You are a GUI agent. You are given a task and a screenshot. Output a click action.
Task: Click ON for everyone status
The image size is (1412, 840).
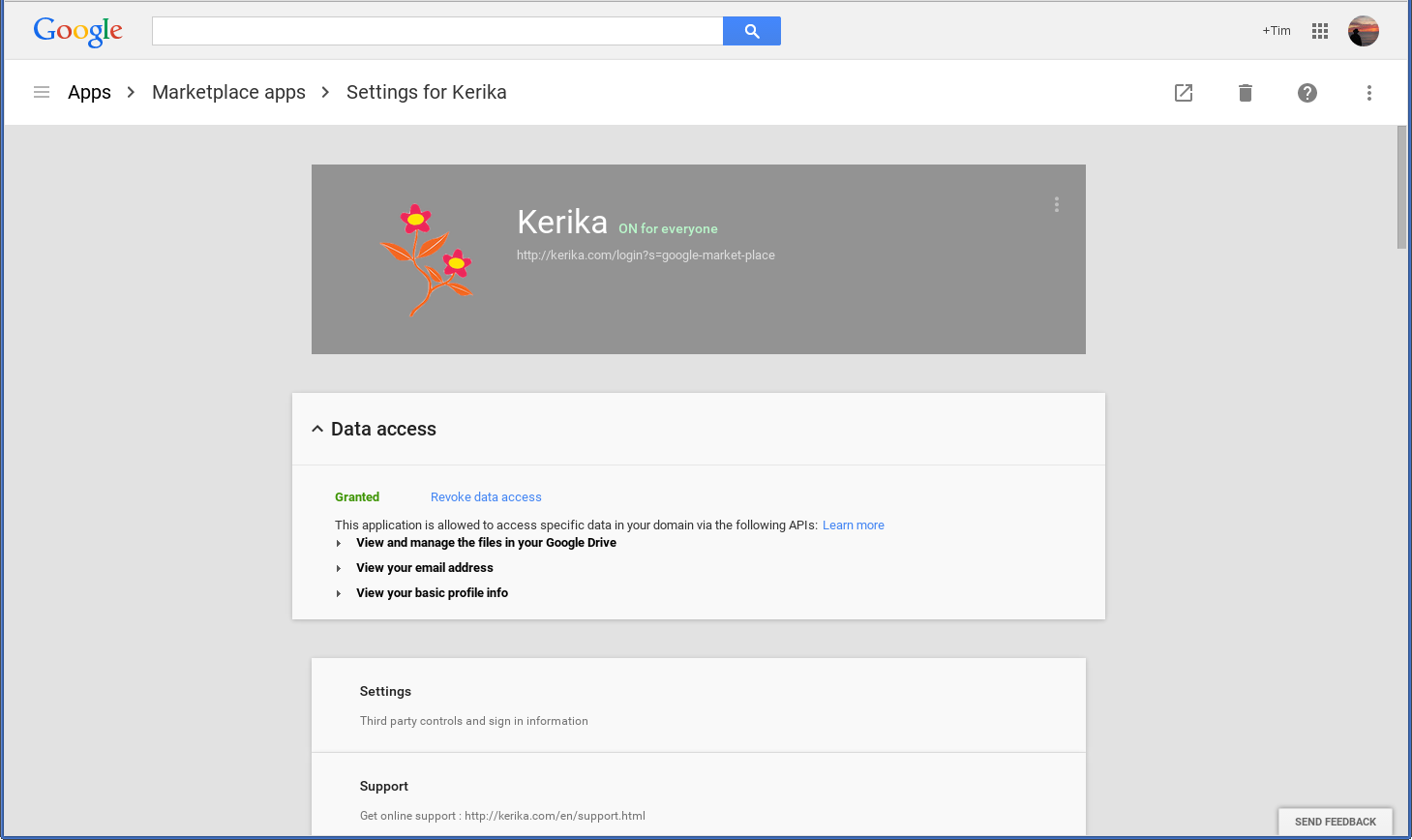[668, 229]
